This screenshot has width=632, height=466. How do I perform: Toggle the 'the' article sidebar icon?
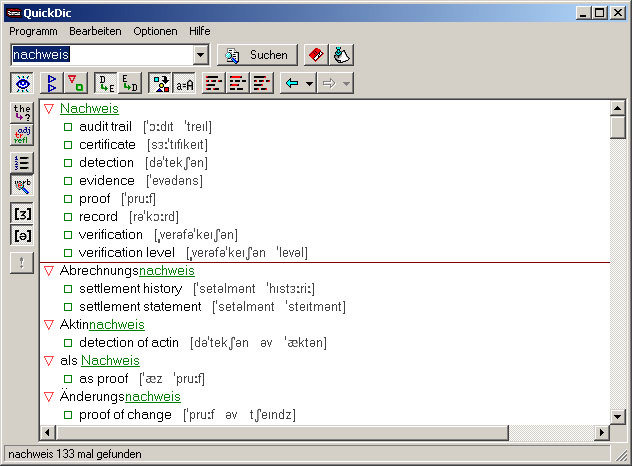click(22, 112)
